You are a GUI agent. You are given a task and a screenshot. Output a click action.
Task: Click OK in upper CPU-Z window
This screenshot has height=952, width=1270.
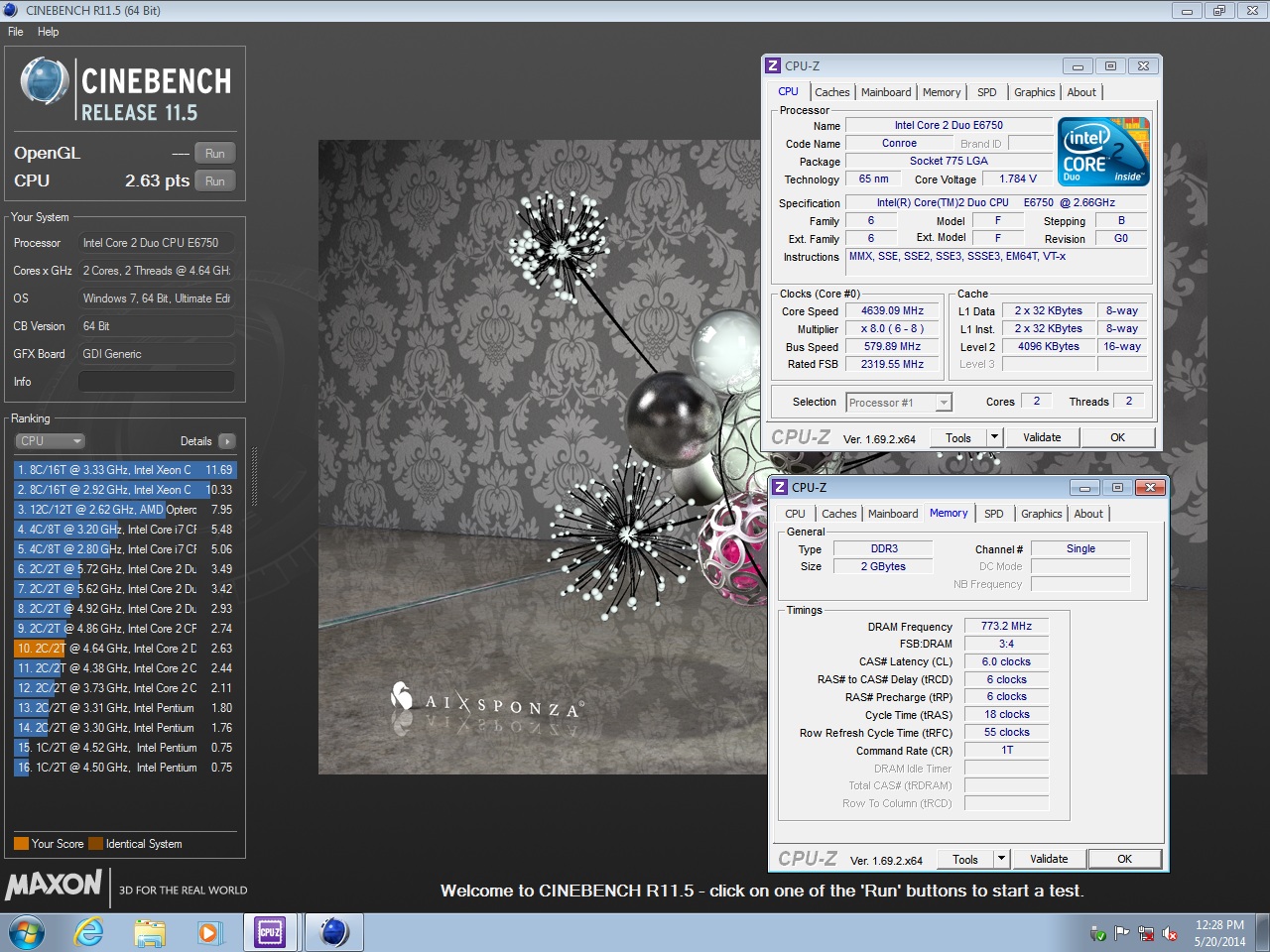point(1118,438)
